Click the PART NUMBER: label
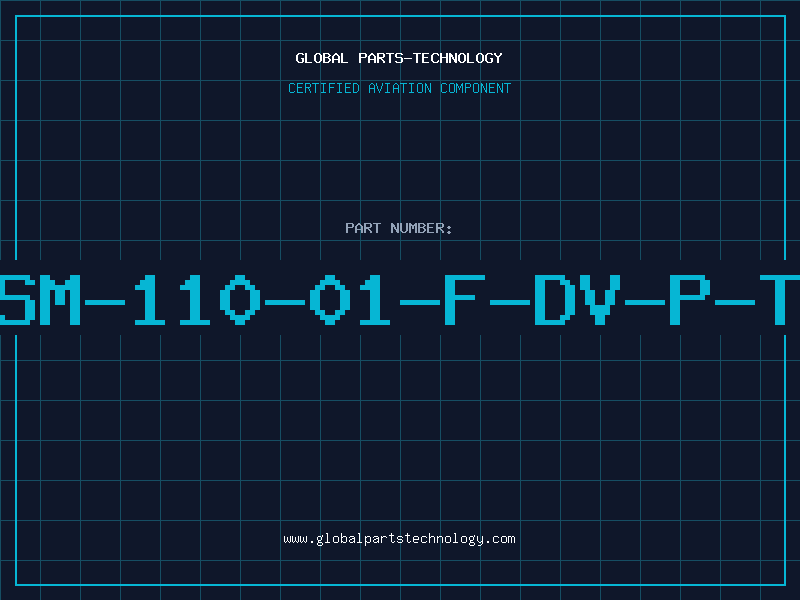The width and height of the screenshot is (800, 600). point(398,228)
